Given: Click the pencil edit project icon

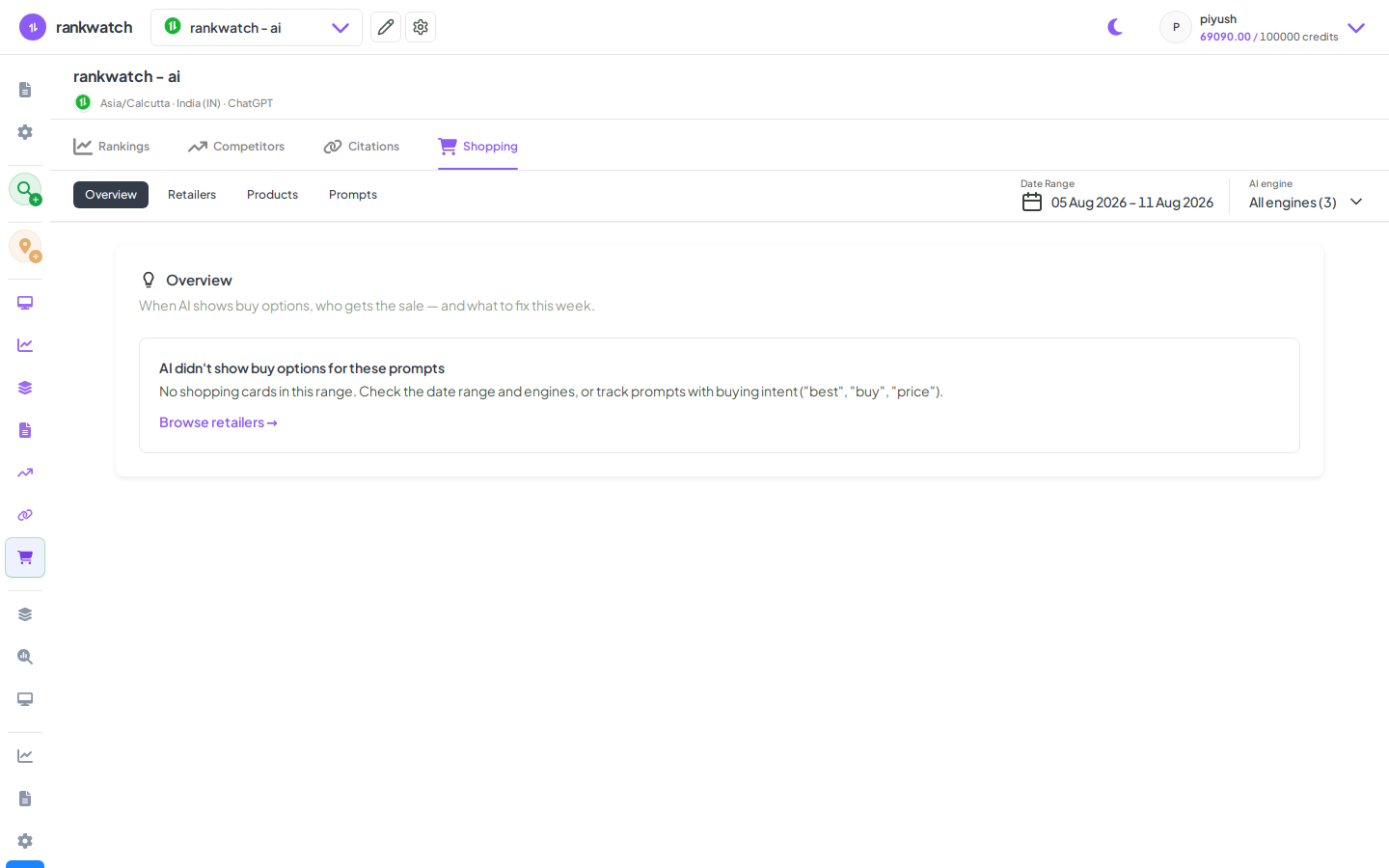Looking at the screenshot, I should 386,27.
